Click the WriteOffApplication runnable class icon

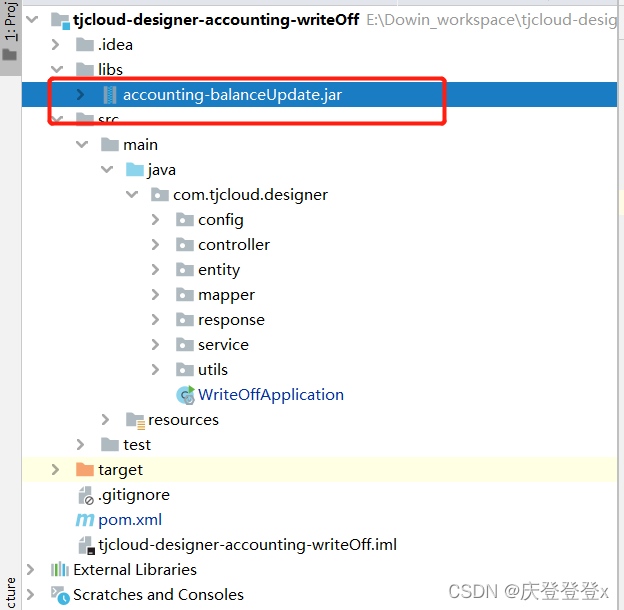(185, 395)
